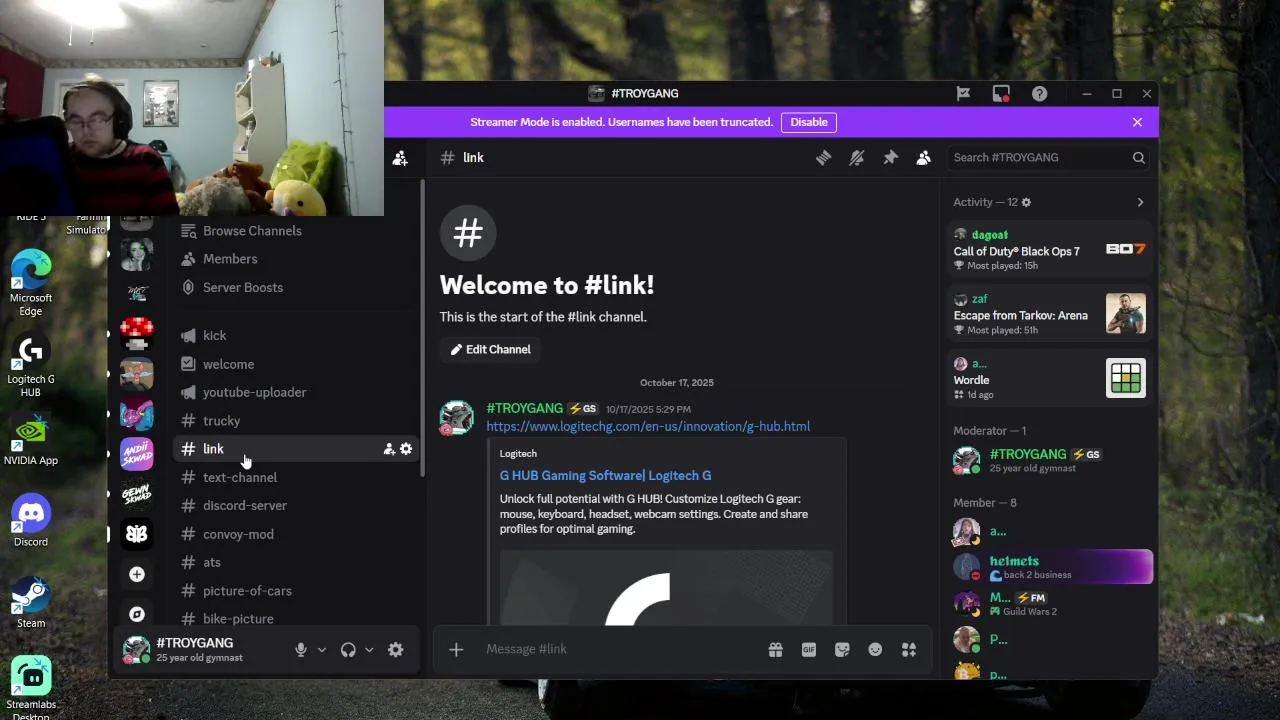Open G HUB Gaming Software embed title
1280x720 pixels.
coord(605,476)
